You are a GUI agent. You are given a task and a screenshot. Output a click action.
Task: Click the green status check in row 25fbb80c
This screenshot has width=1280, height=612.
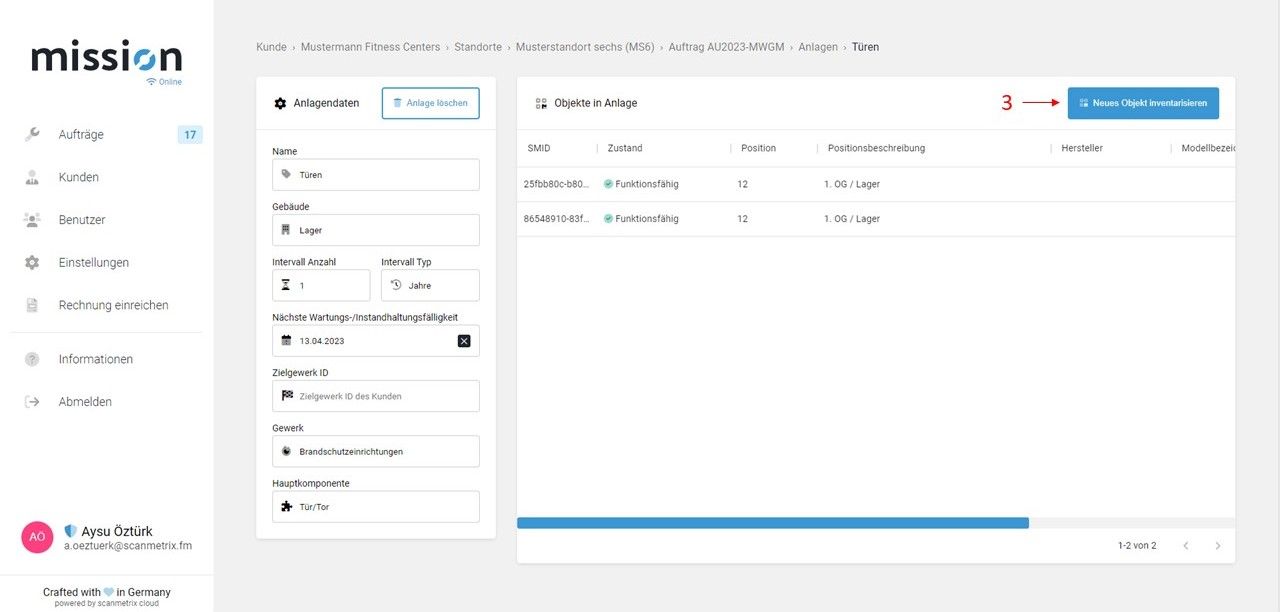[608, 184]
